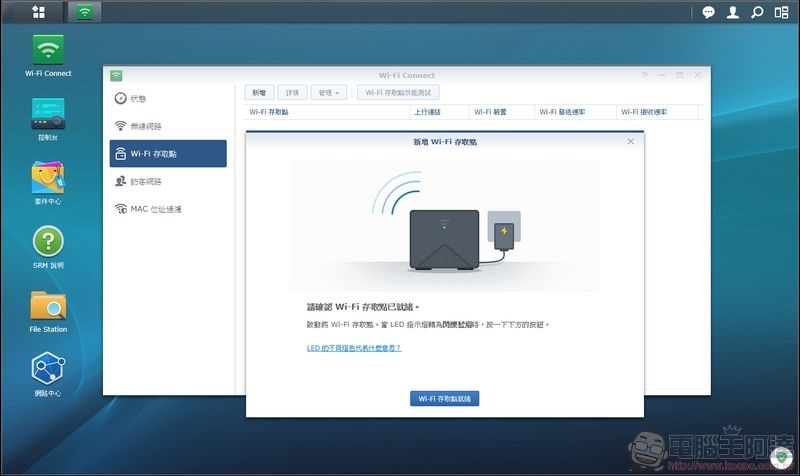Launch Wi-Fi Connect desktop icon
This screenshot has height=476, width=800.
[48, 56]
